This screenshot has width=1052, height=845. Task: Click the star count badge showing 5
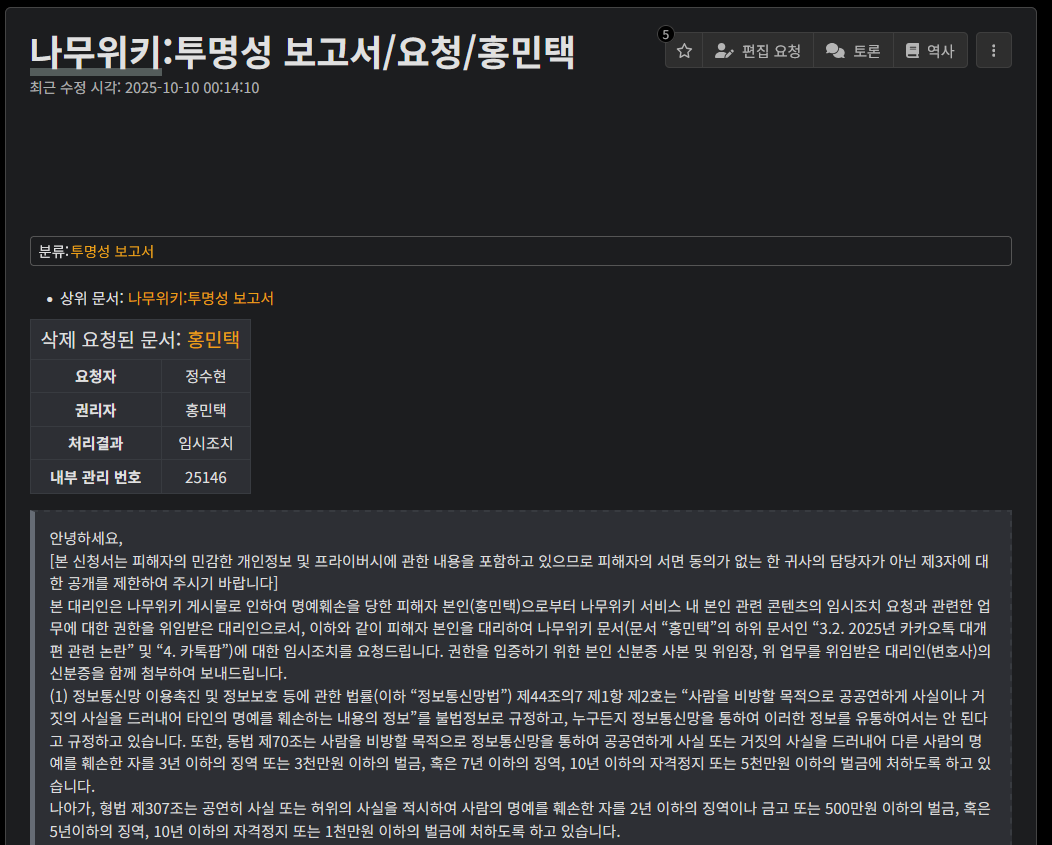[666, 34]
